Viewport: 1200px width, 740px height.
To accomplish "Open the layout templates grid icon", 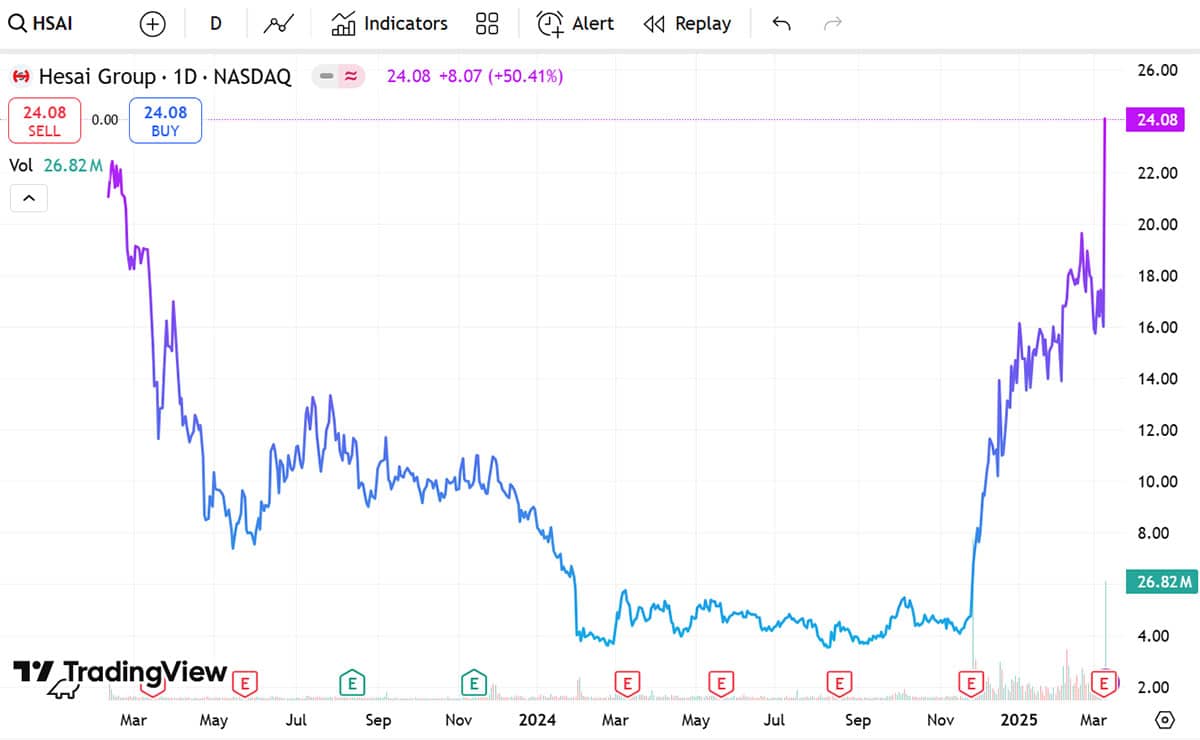I will click(487, 24).
